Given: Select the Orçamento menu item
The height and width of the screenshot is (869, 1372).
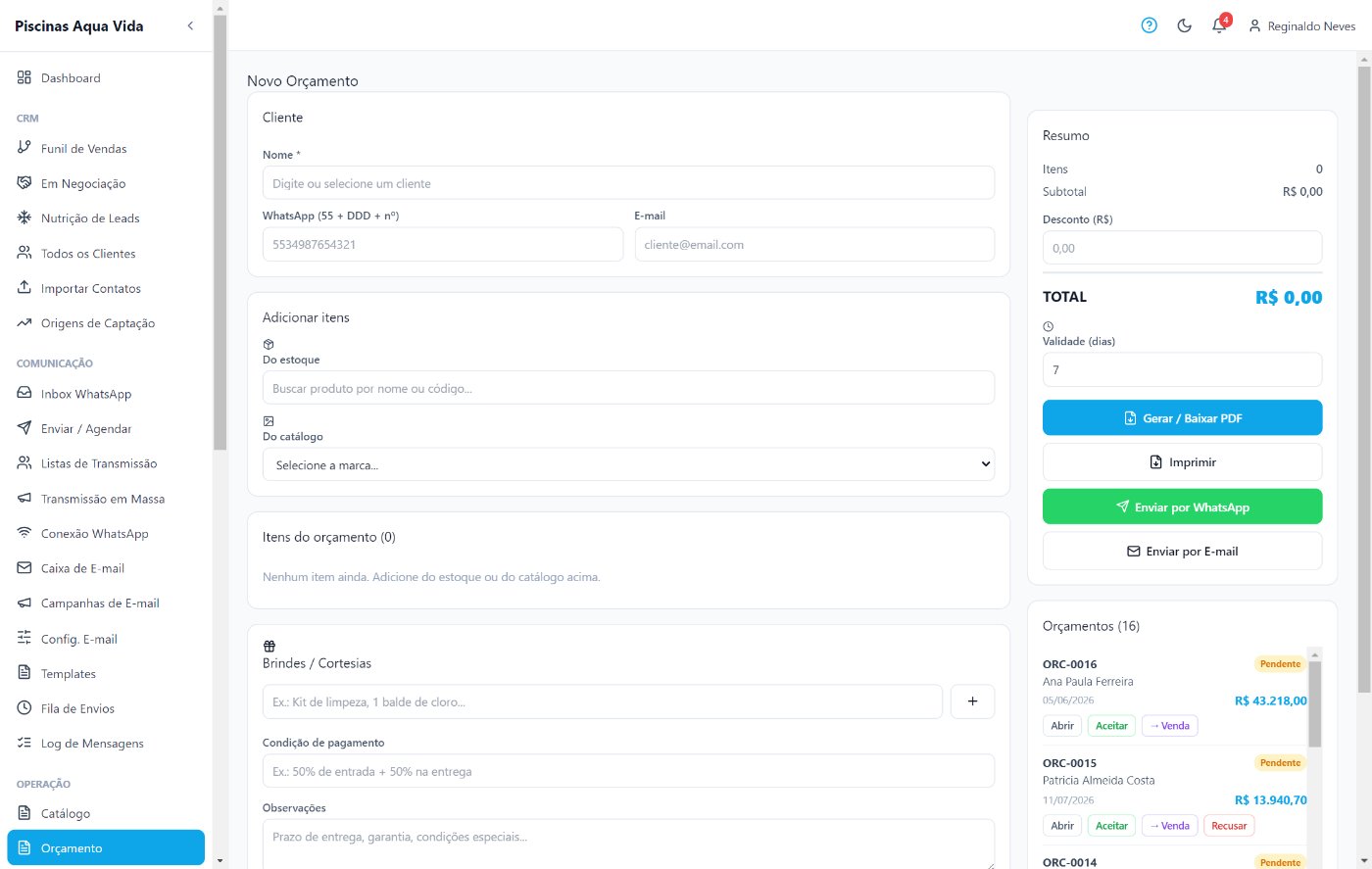Looking at the screenshot, I should pos(106,848).
